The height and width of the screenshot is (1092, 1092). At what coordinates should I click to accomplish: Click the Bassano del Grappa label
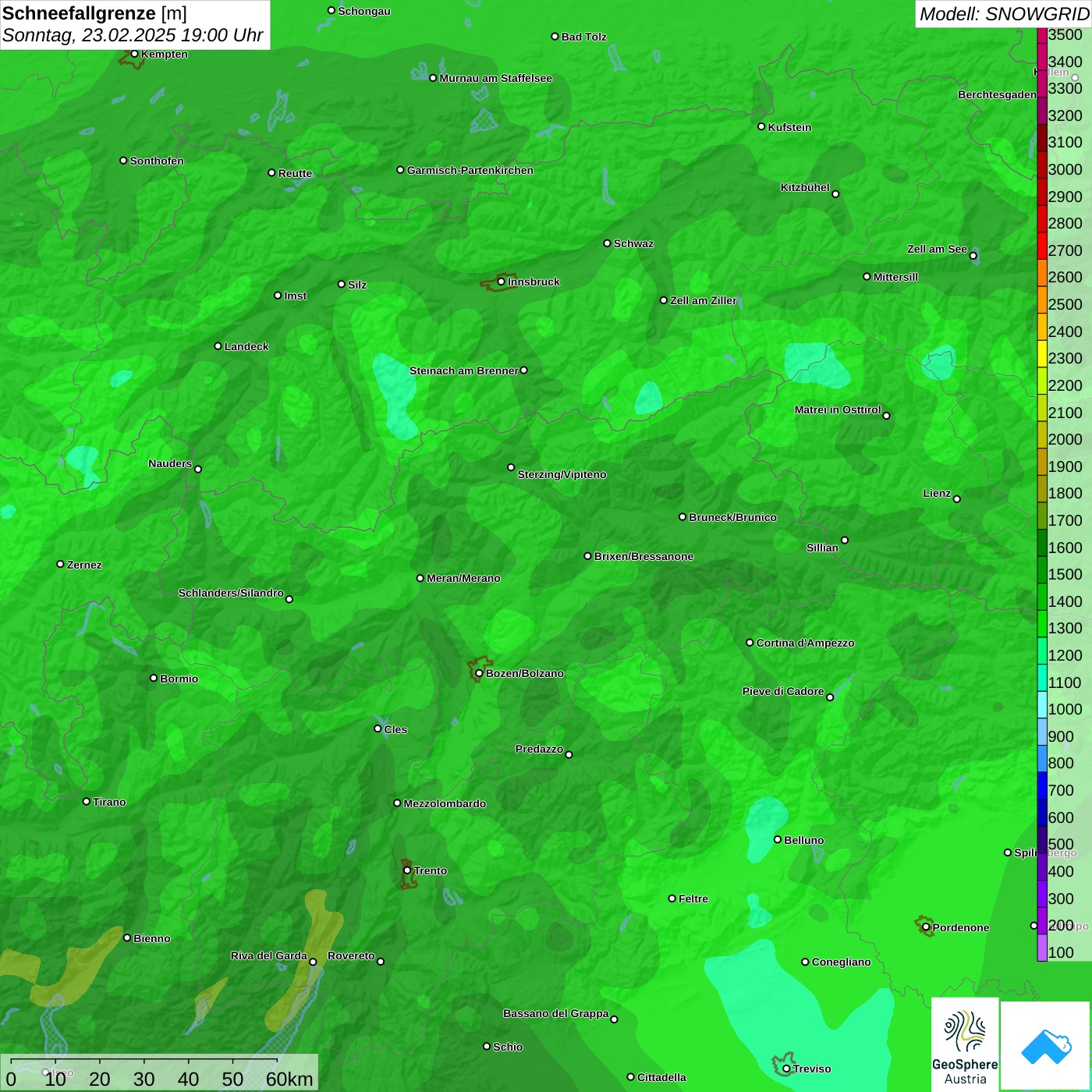tap(556, 1013)
